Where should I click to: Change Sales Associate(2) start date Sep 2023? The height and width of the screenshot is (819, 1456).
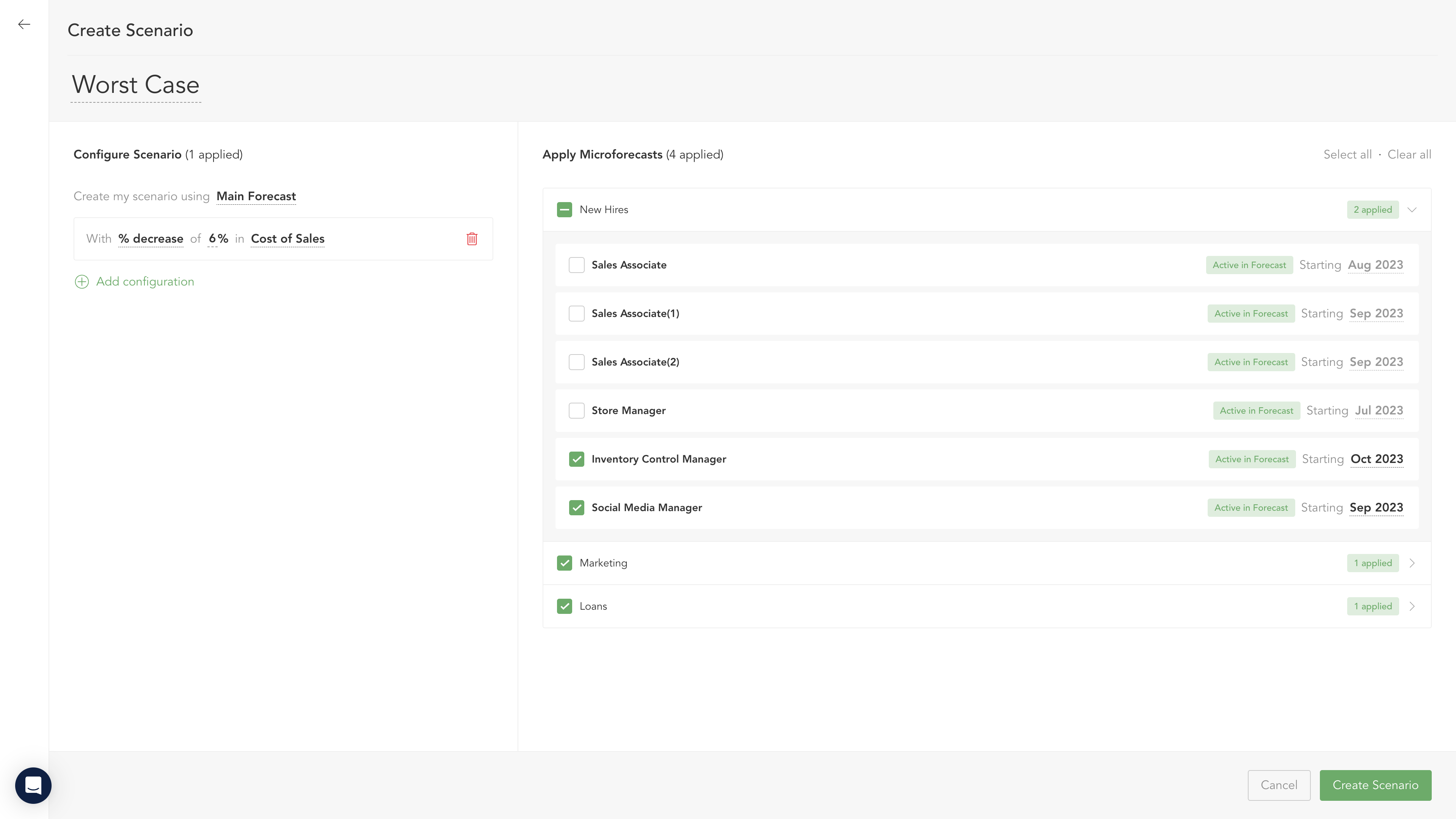1376,362
